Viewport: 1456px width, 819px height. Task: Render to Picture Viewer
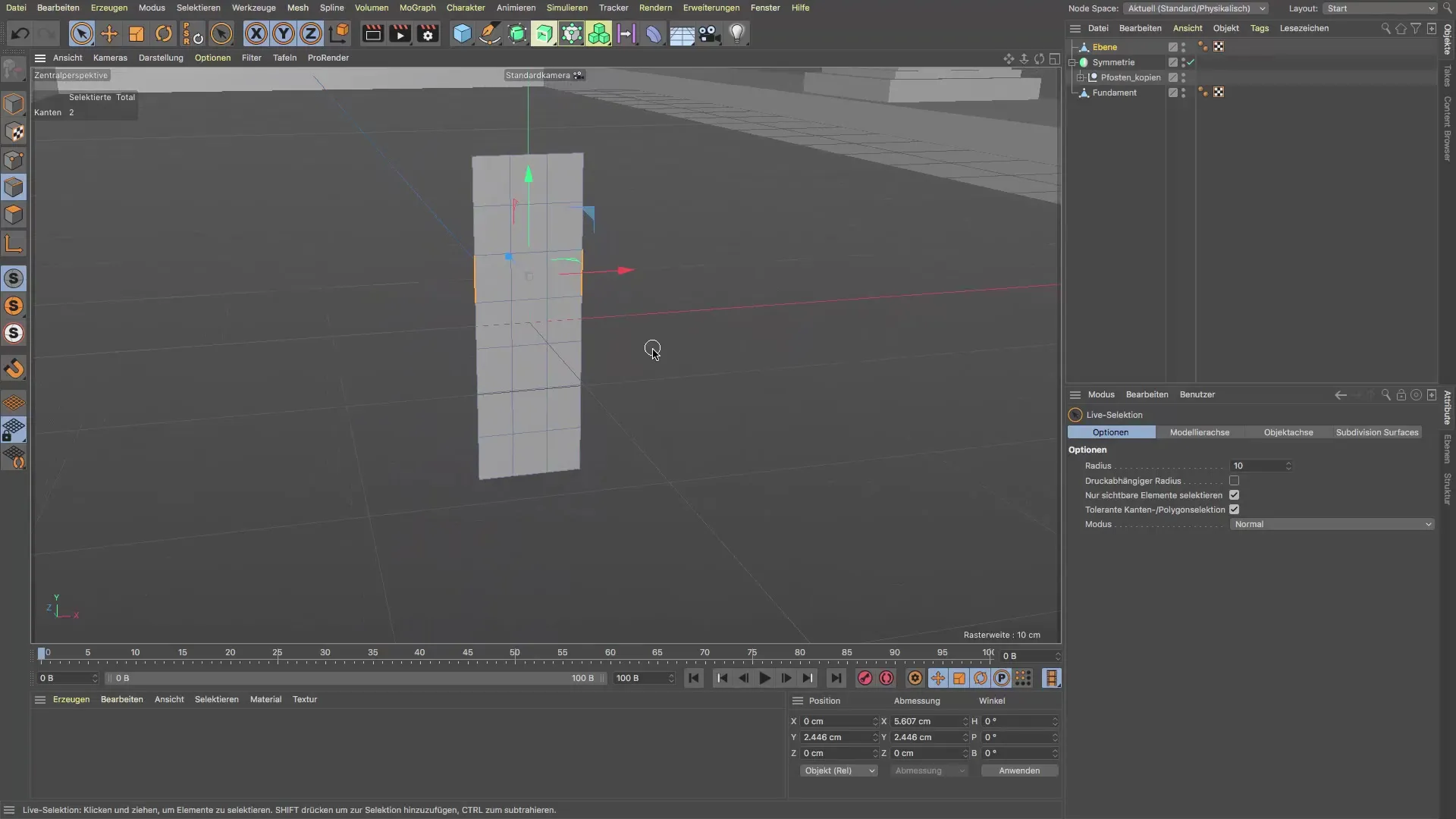pos(400,33)
